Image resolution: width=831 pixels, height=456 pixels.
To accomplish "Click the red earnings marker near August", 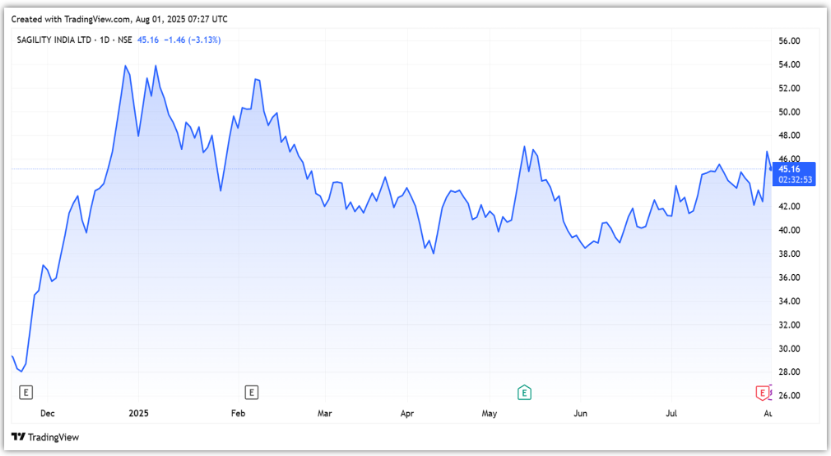I will point(763,391).
